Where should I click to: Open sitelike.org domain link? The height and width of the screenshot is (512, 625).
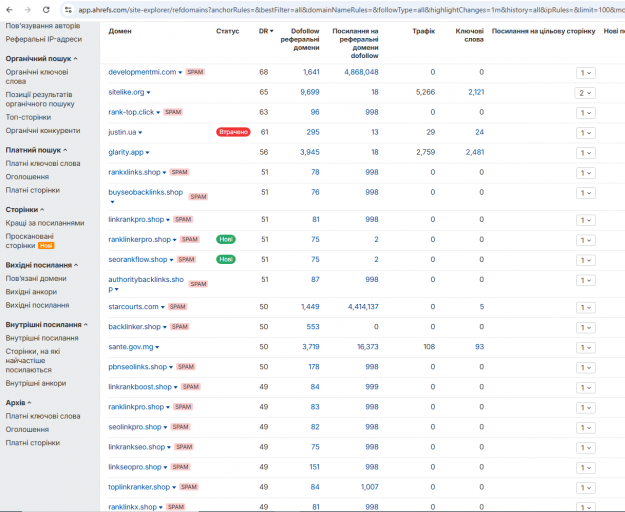[126, 92]
